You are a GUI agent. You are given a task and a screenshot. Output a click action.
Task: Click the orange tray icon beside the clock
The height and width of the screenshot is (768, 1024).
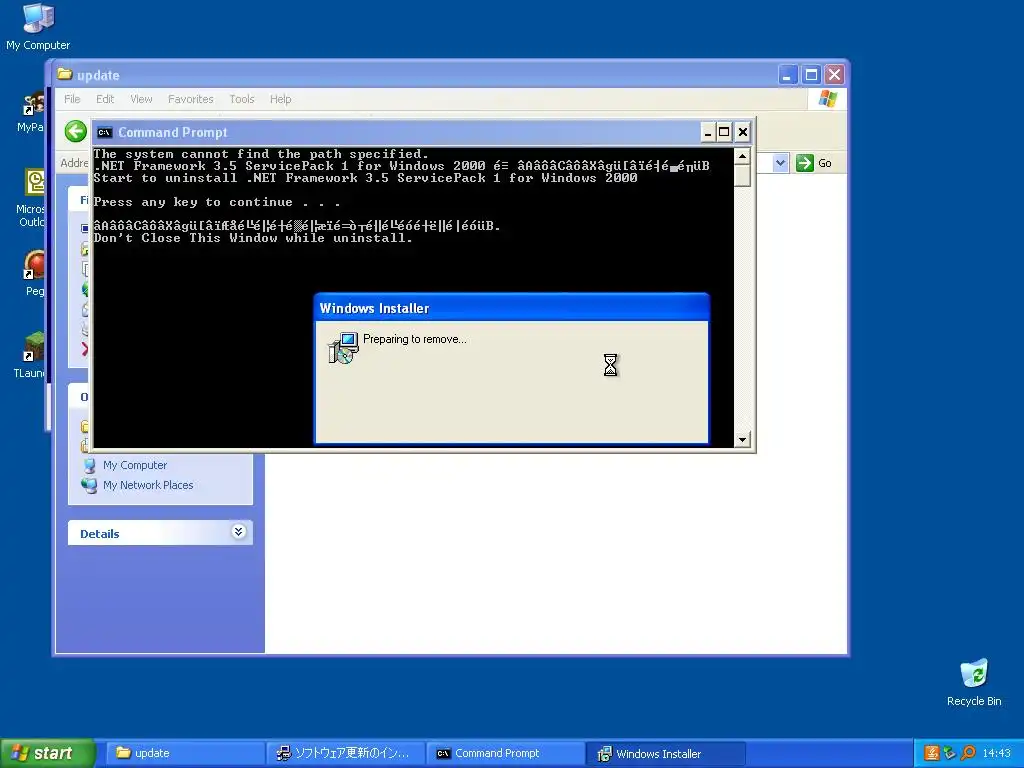pos(932,753)
